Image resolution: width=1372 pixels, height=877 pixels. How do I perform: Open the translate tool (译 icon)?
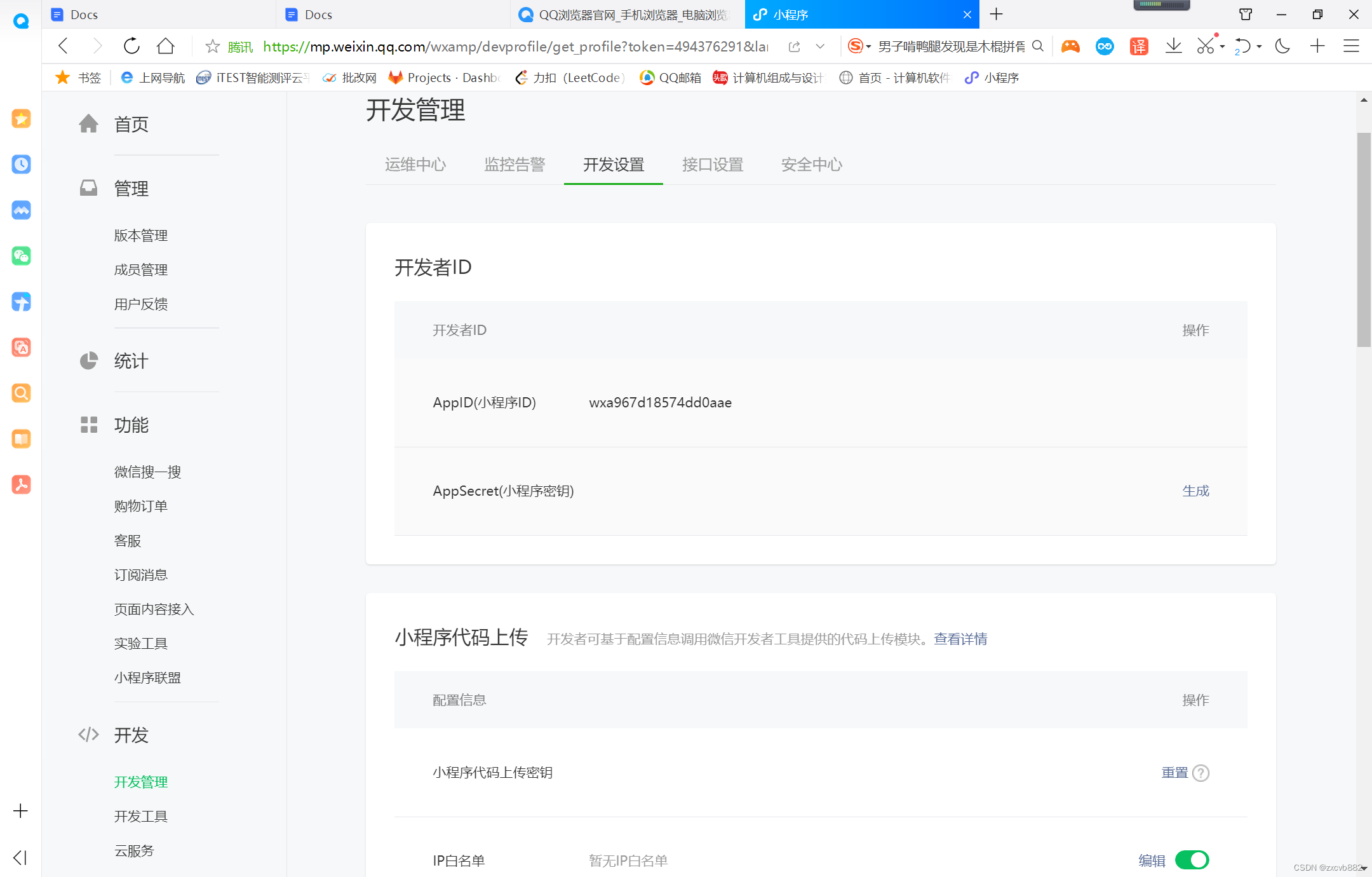click(1138, 46)
